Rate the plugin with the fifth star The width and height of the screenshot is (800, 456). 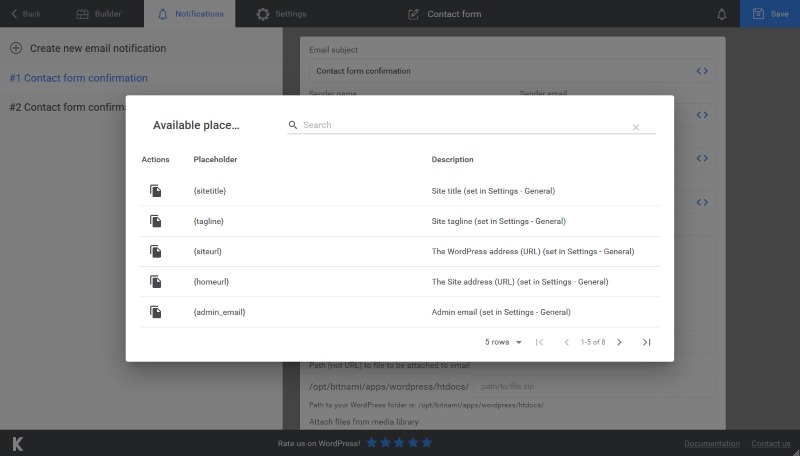click(x=427, y=442)
